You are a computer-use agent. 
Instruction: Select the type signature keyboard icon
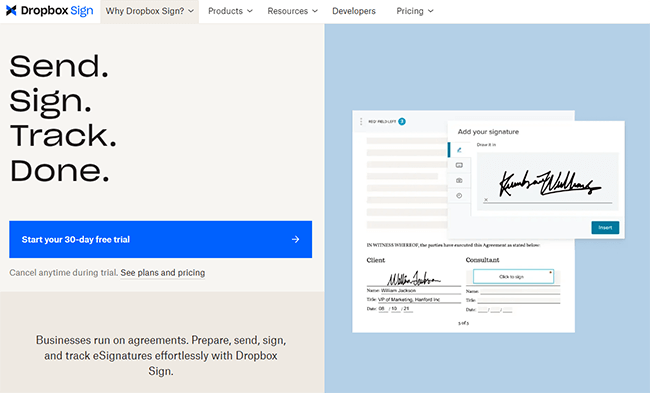[x=459, y=165]
